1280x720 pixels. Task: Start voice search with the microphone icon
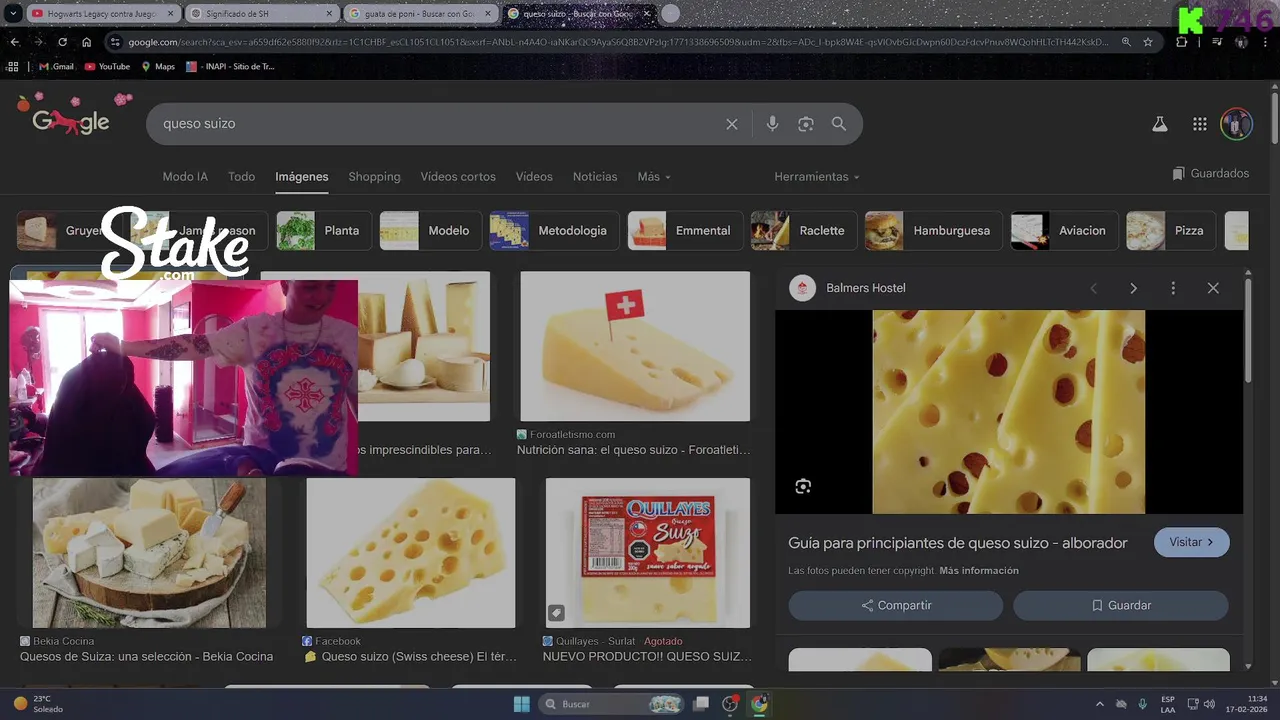[772, 124]
